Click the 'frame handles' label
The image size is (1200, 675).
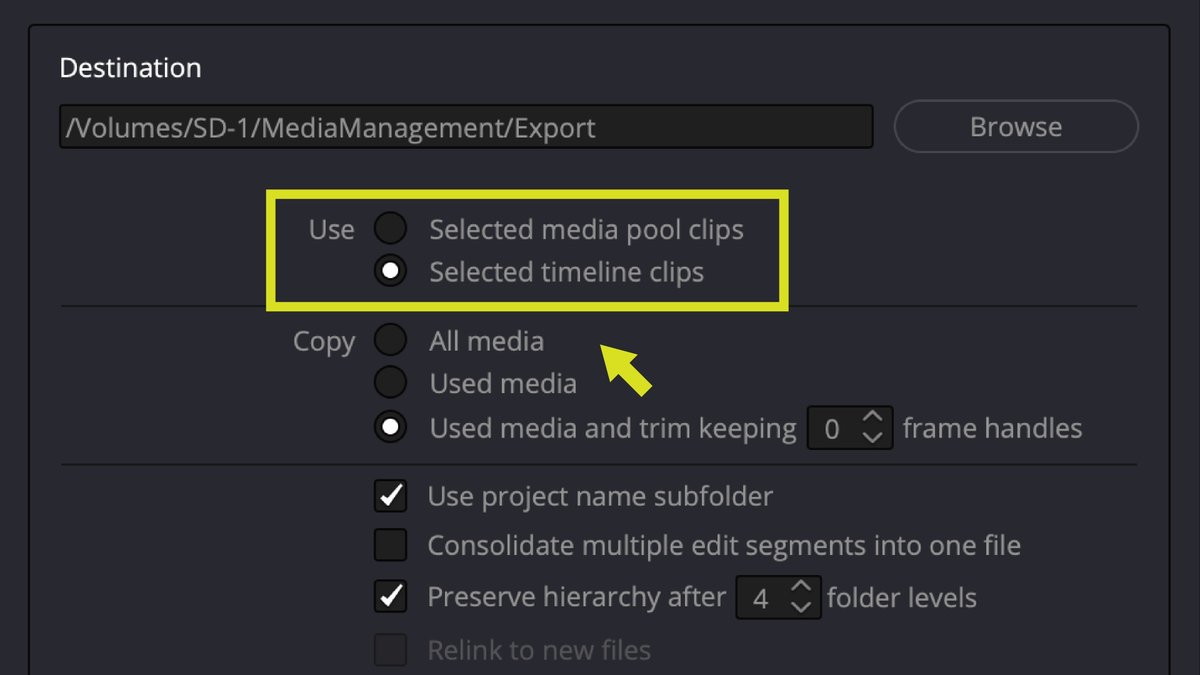click(992, 428)
